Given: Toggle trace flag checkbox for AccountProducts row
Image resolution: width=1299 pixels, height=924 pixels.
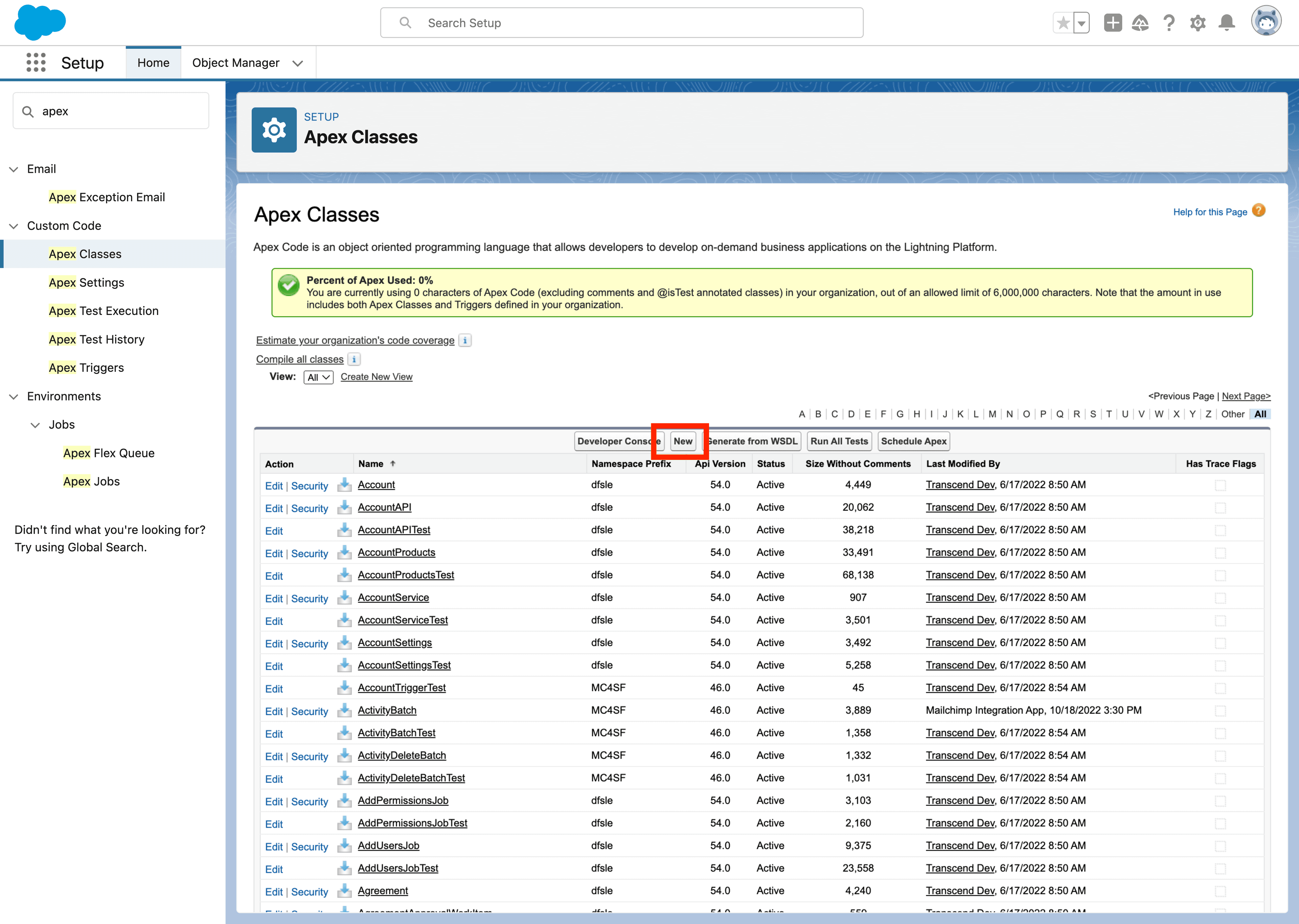Looking at the screenshot, I should click(1221, 553).
